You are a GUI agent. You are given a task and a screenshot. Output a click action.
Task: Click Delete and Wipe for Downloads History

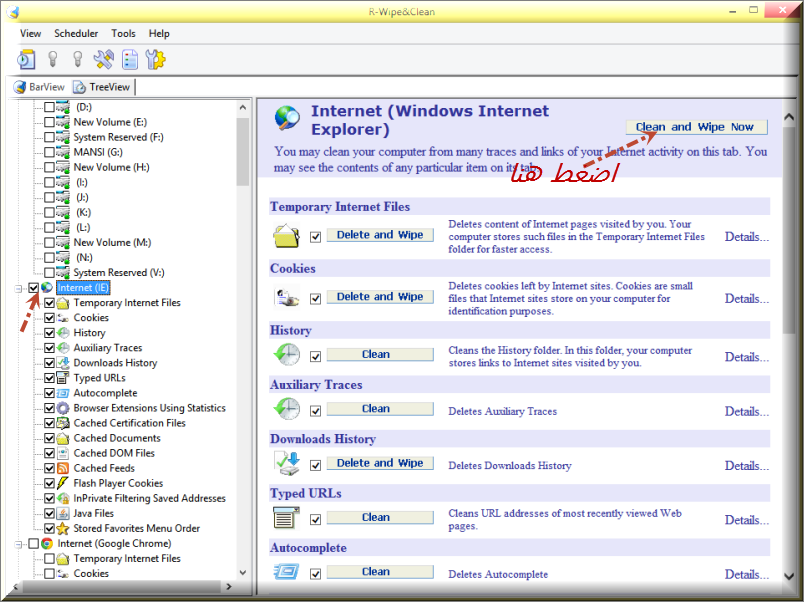[380, 463]
